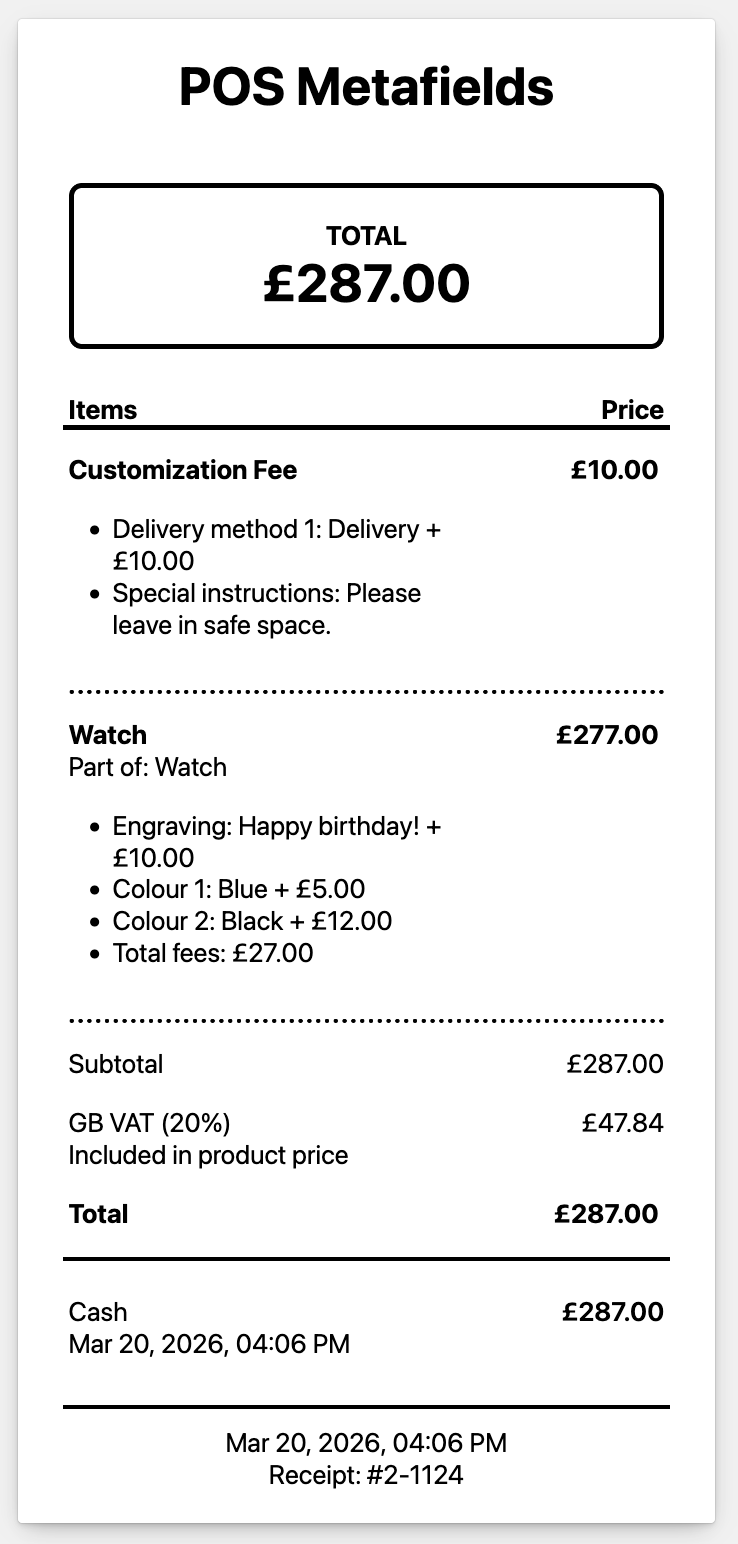Click the Subtotal label
This screenshot has width=738, height=1544.
pyautogui.click(x=116, y=1064)
